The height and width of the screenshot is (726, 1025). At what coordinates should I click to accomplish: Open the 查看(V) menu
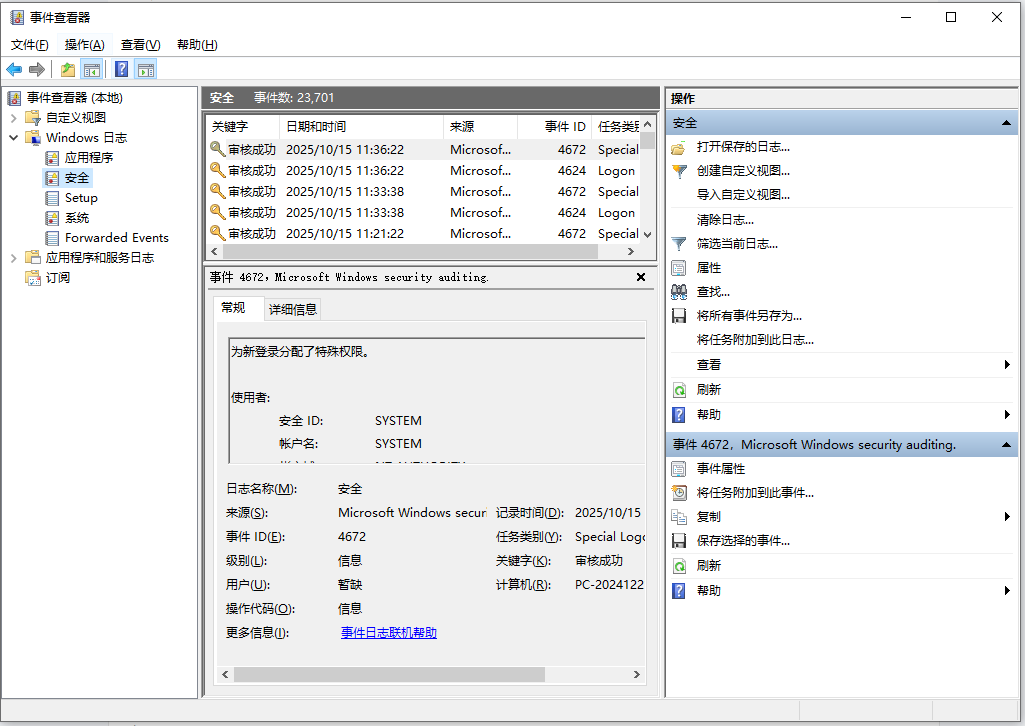coord(141,44)
